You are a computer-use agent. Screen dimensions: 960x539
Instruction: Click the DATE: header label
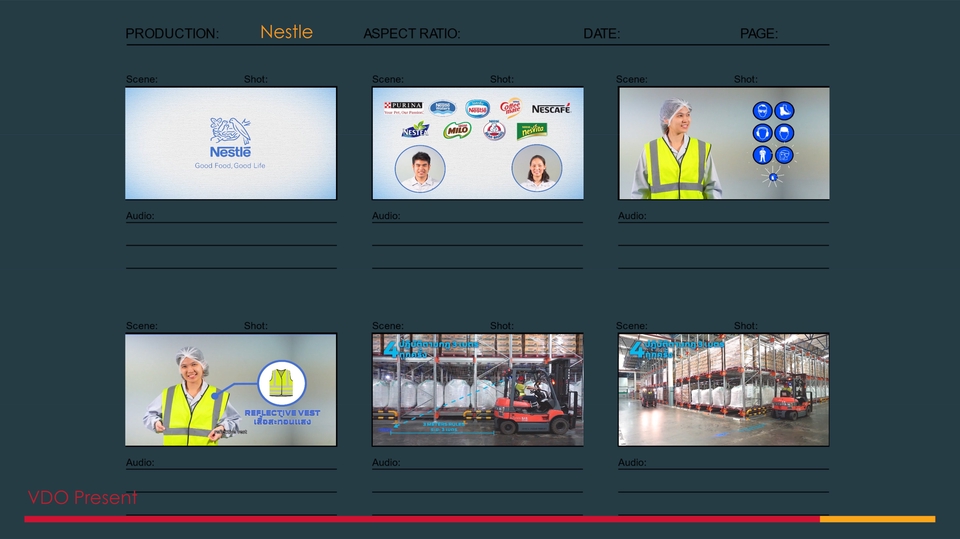[601, 34]
